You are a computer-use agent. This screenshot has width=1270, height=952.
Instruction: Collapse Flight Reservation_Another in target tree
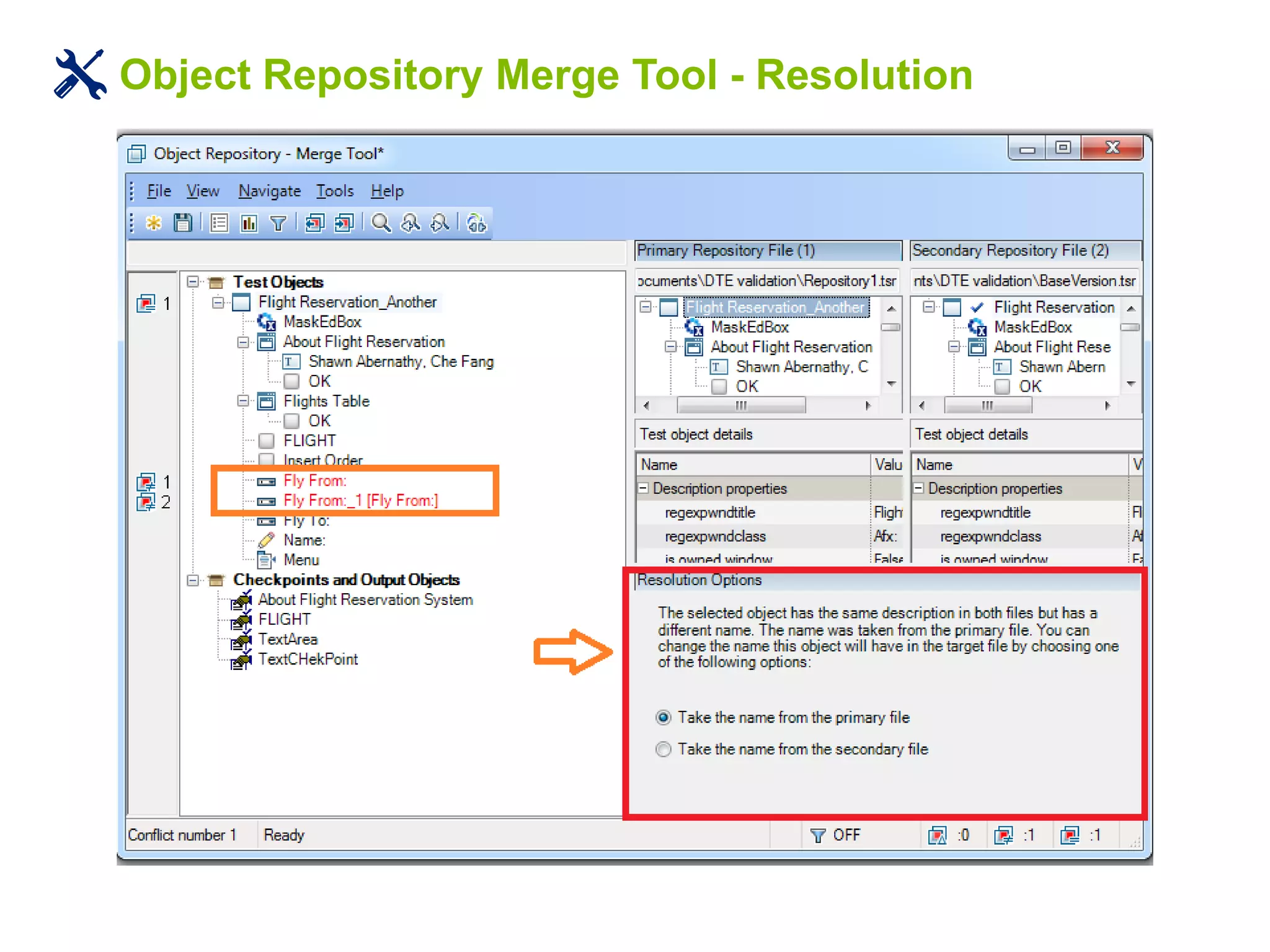pyautogui.click(x=218, y=302)
